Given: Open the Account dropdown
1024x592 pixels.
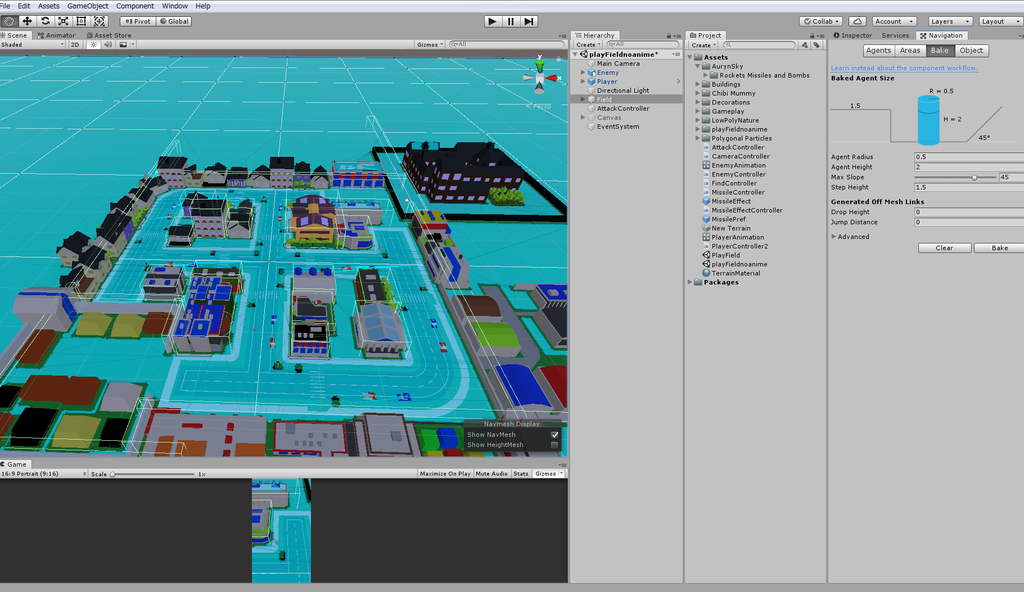Looking at the screenshot, I should (894, 22).
